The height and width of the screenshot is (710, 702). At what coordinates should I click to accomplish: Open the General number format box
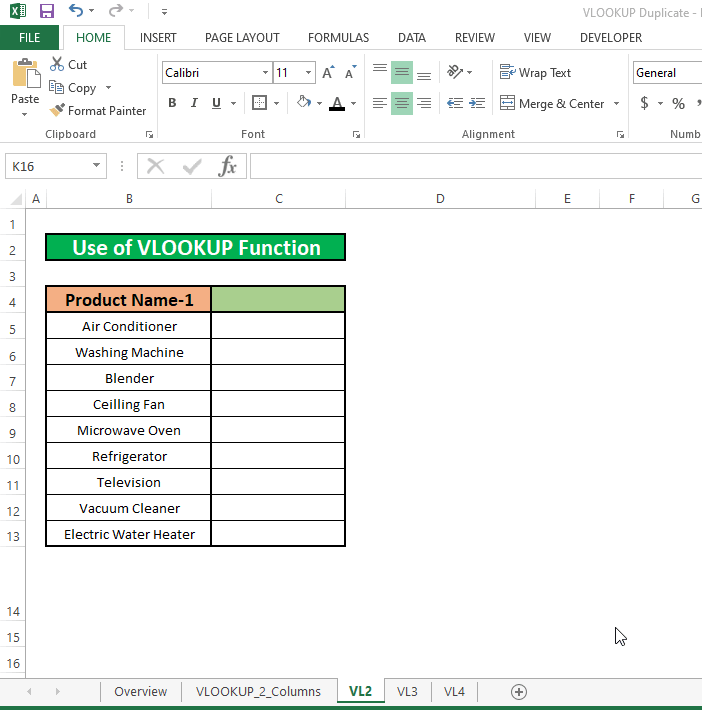click(x=668, y=72)
